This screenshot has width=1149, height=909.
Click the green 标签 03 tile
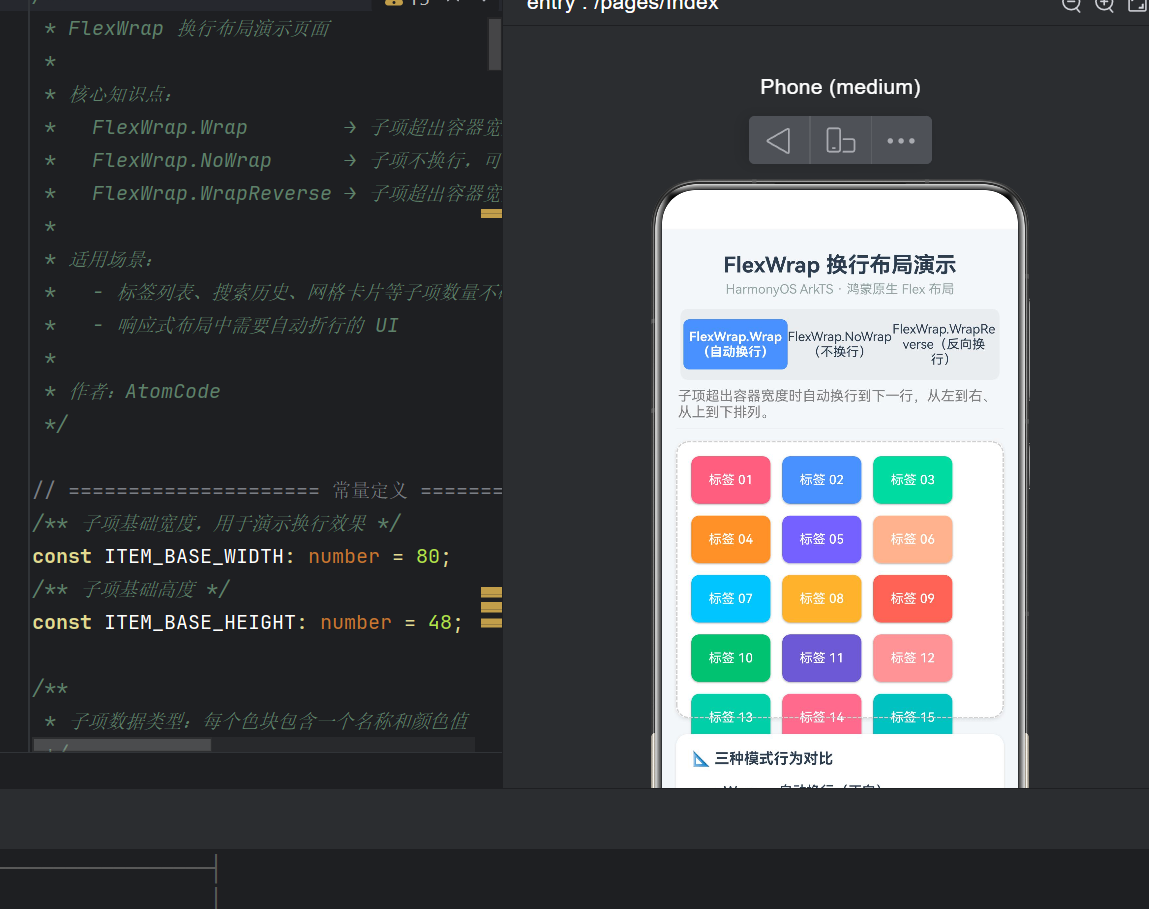[912, 479]
